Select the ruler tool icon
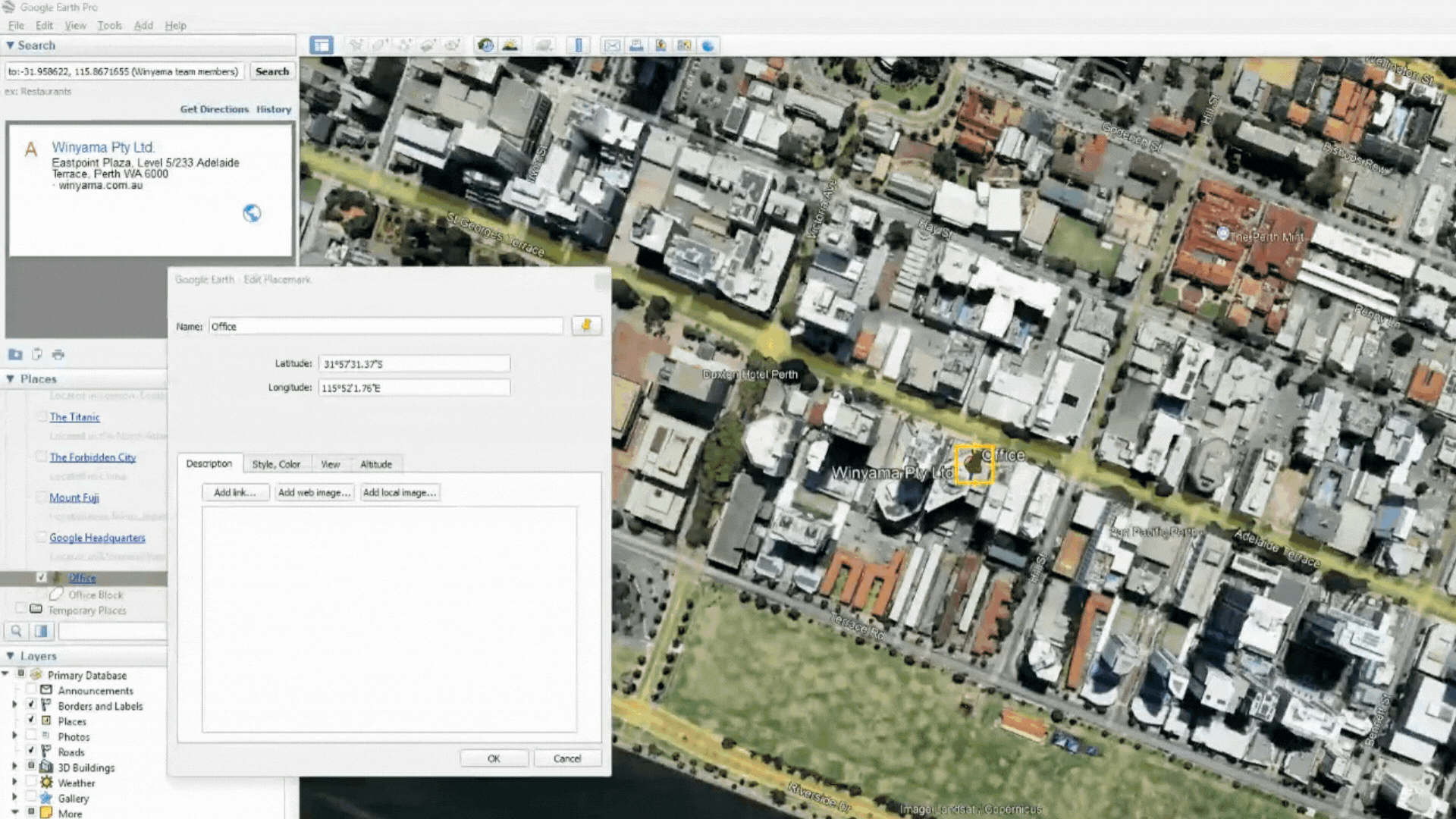The image size is (1456, 819). [x=578, y=45]
